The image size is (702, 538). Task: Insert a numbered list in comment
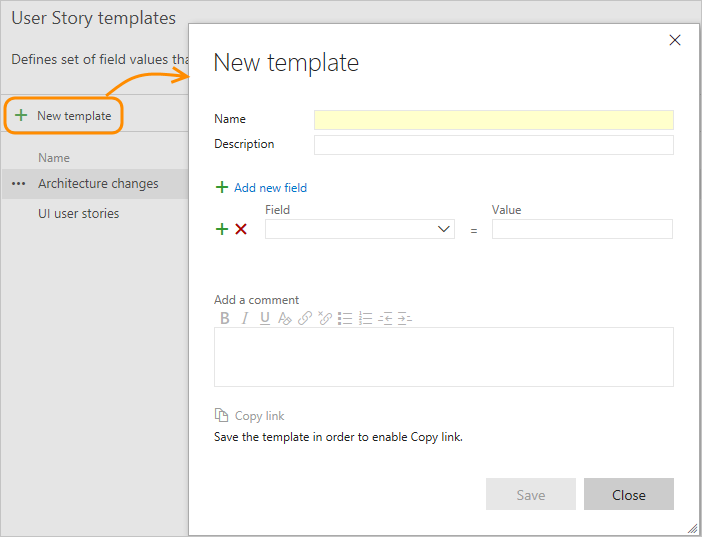click(365, 318)
